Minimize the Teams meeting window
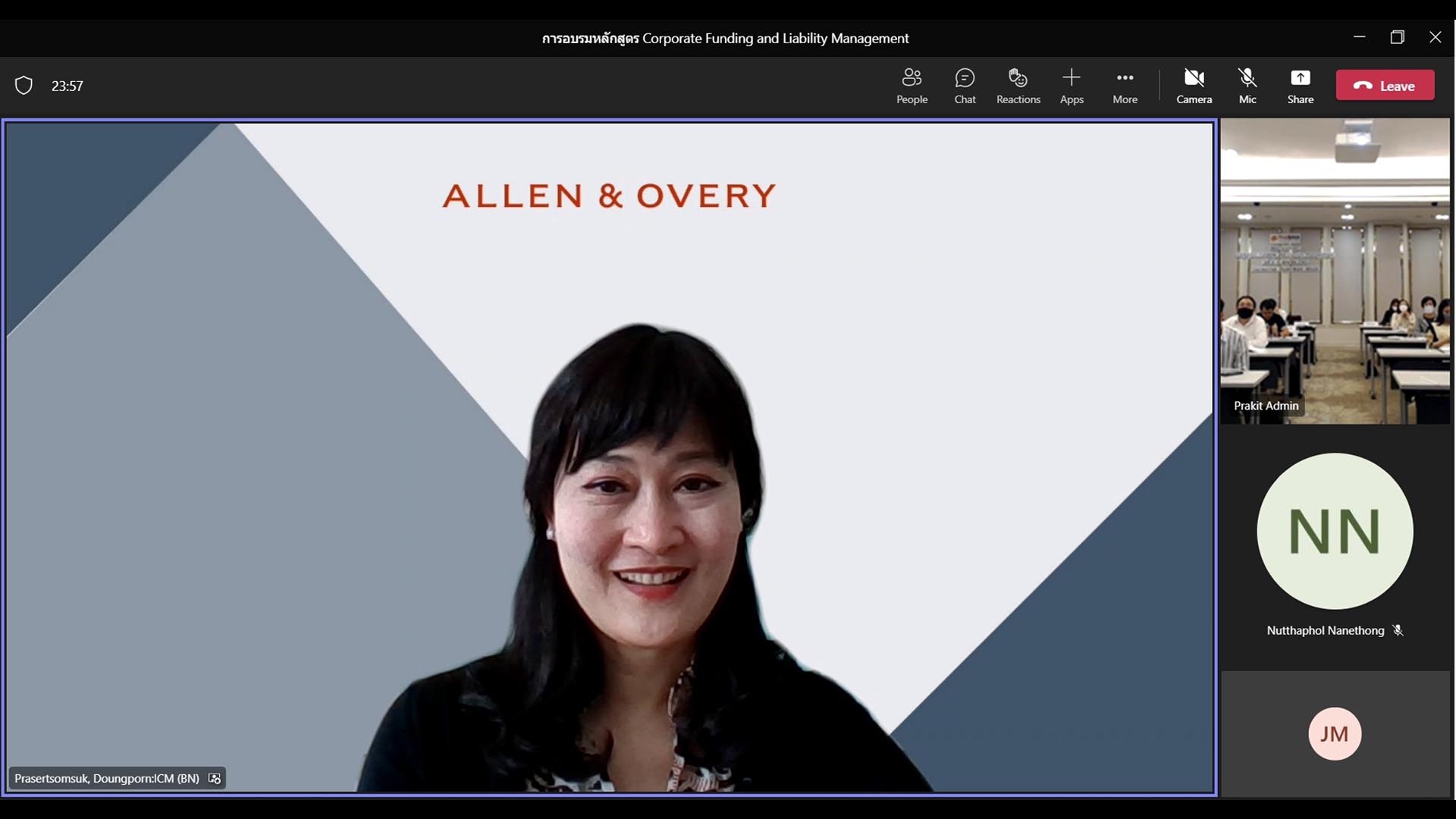1456x819 pixels. (x=1359, y=37)
